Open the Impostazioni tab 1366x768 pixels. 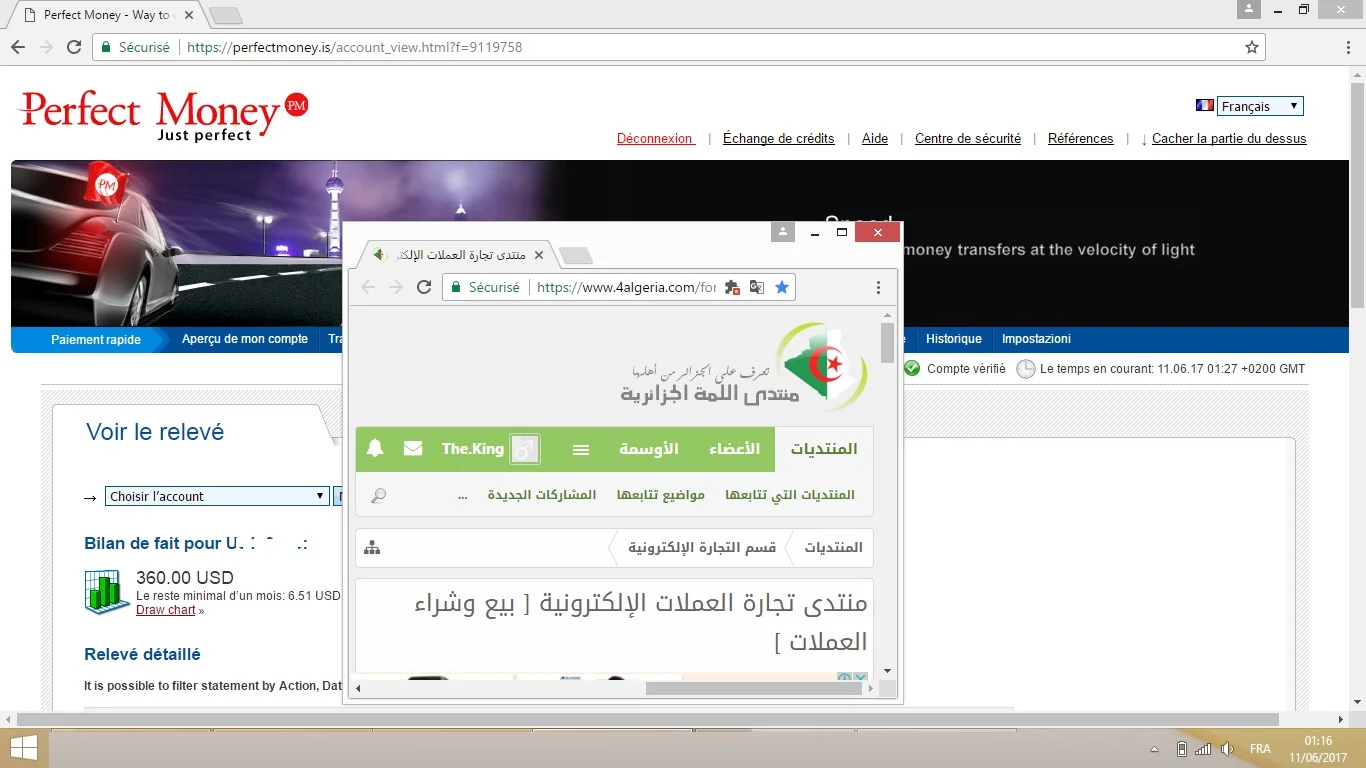(1036, 339)
